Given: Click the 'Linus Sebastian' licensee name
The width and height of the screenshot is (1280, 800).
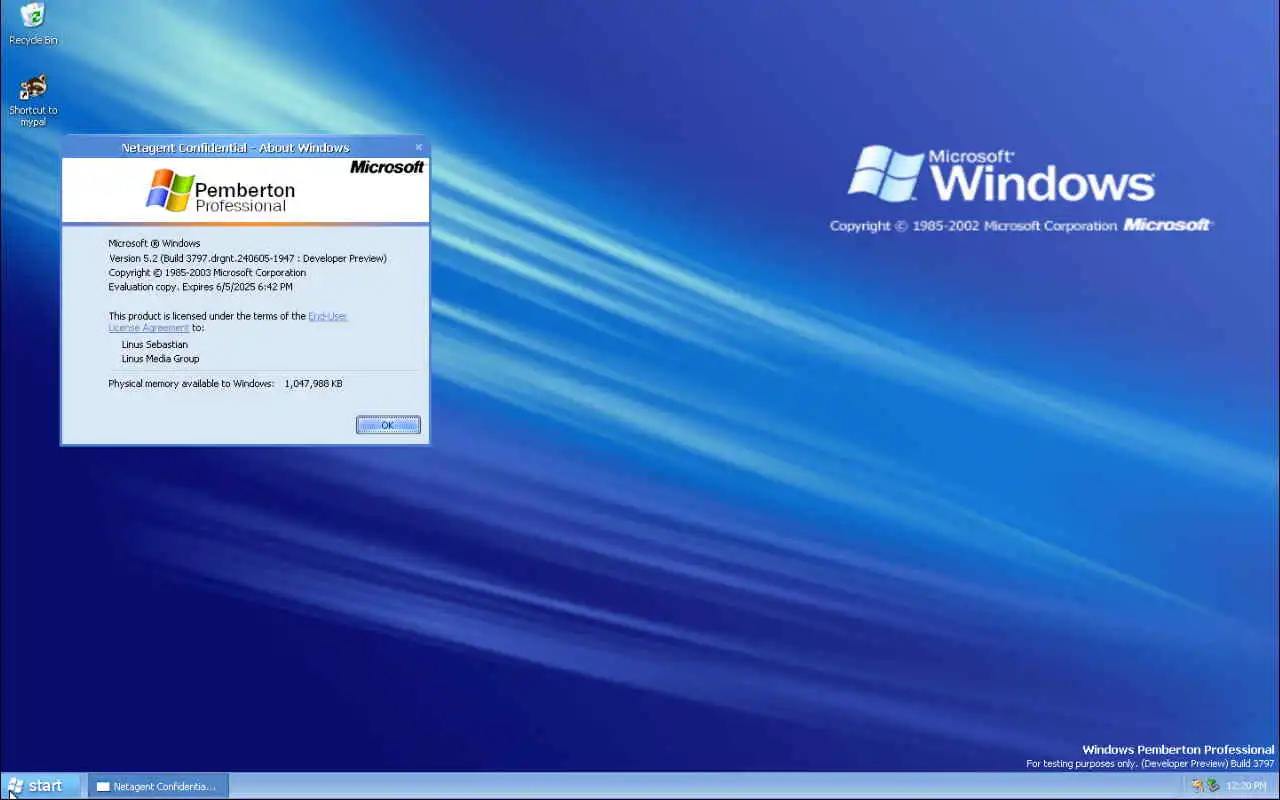Looking at the screenshot, I should (154, 344).
